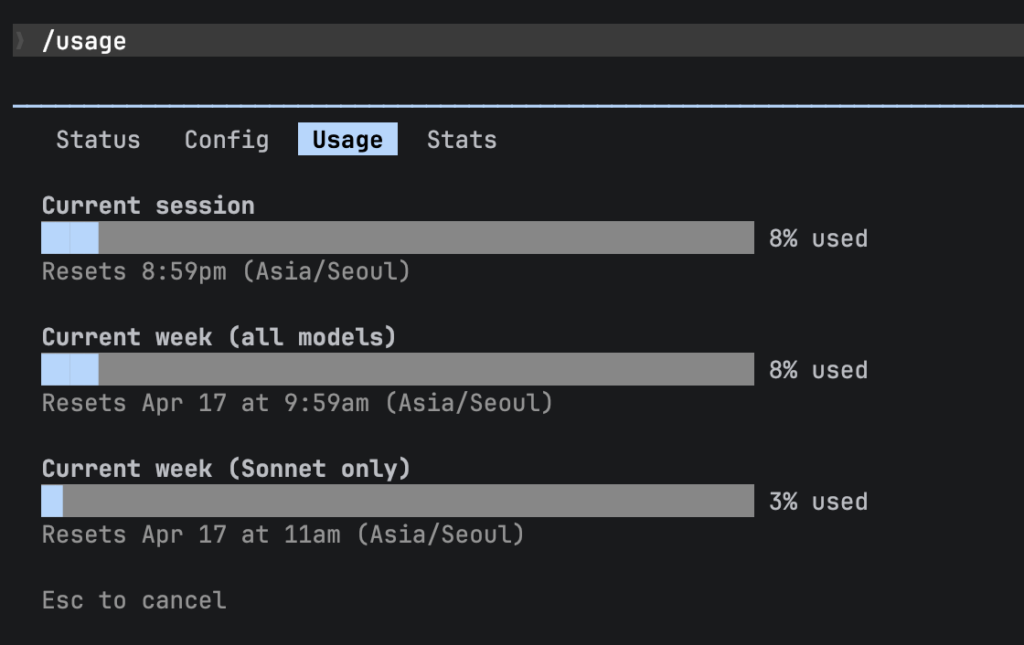
Task: Switch to the Status tab
Action: (x=98, y=140)
